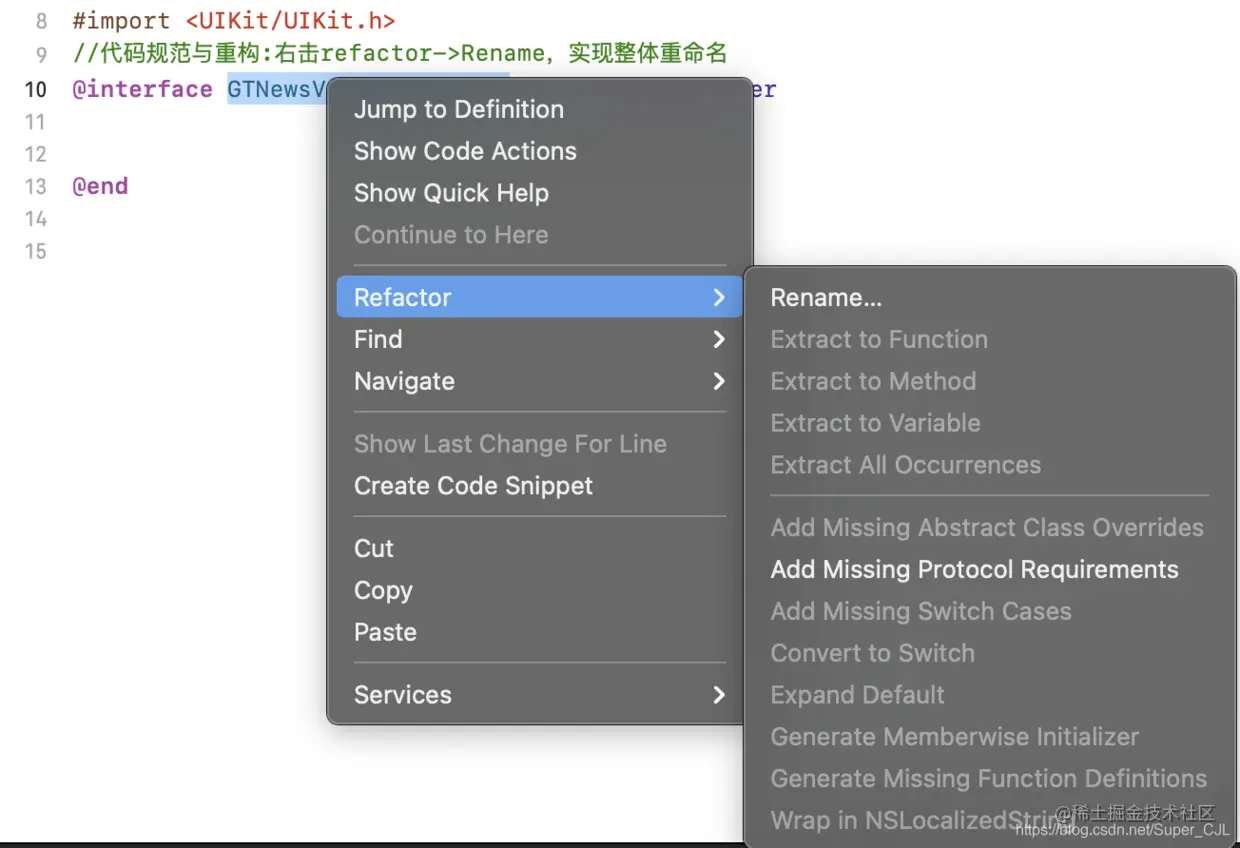Image resolution: width=1240 pixels, height=848 pixels.
Task: Click line number 8 in the gutter
Action: point(41,21)
